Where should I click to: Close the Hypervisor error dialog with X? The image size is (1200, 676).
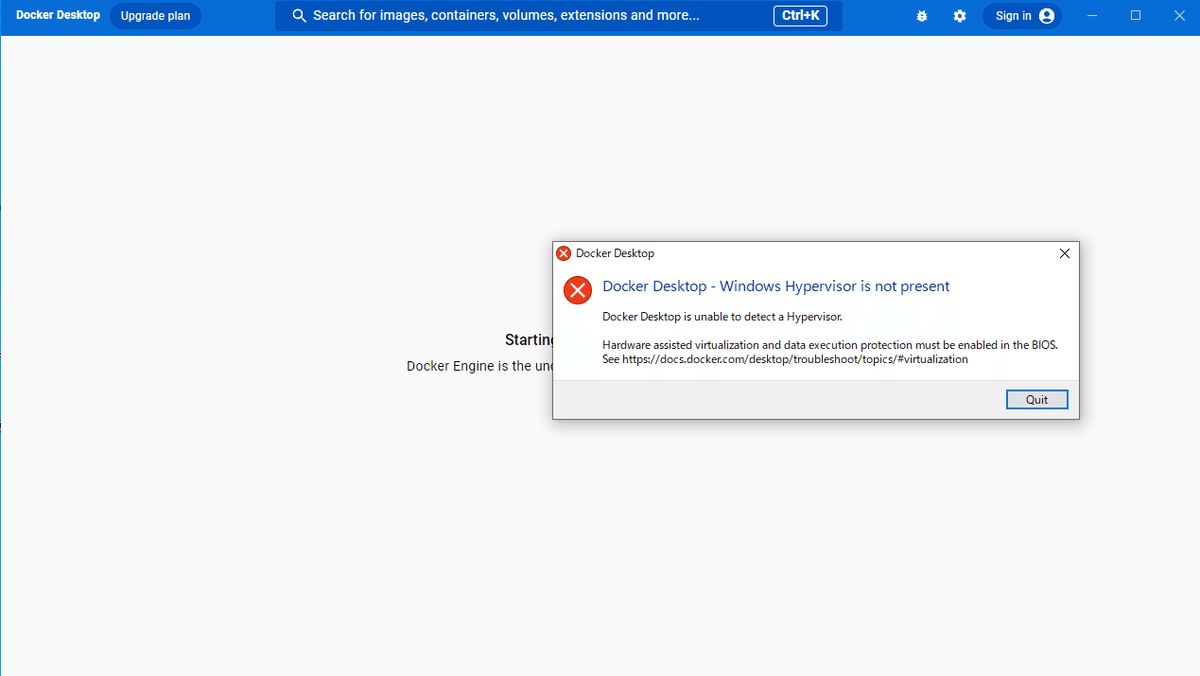[x=1064, y=254]
